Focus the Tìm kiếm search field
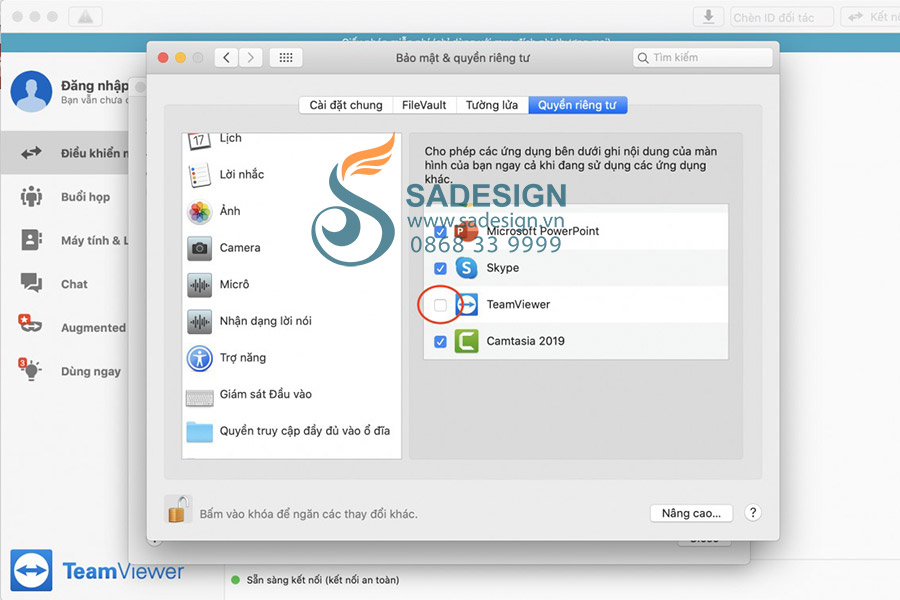 (703, 57)
